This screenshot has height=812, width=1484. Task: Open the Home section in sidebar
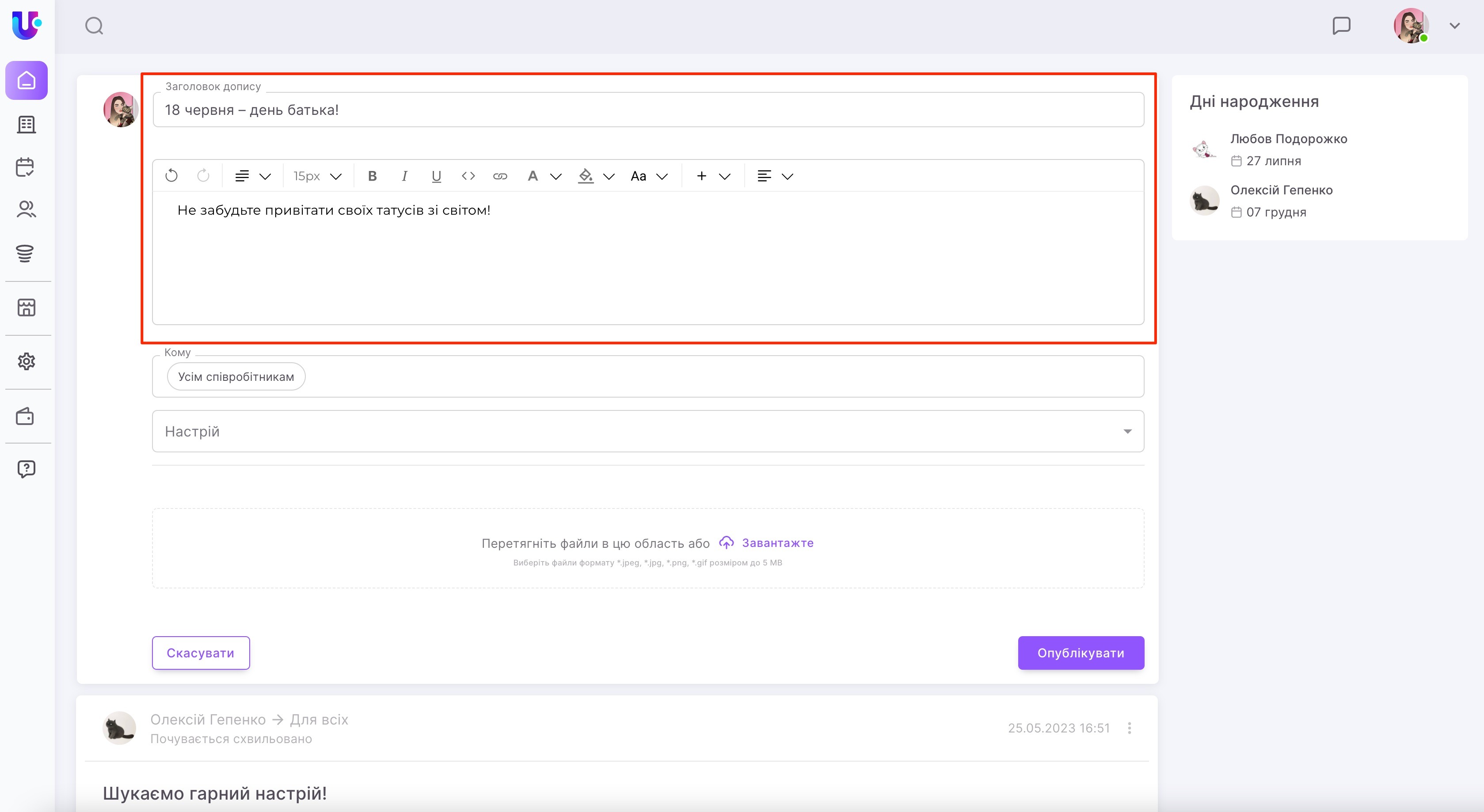click(x=27, y=80)
